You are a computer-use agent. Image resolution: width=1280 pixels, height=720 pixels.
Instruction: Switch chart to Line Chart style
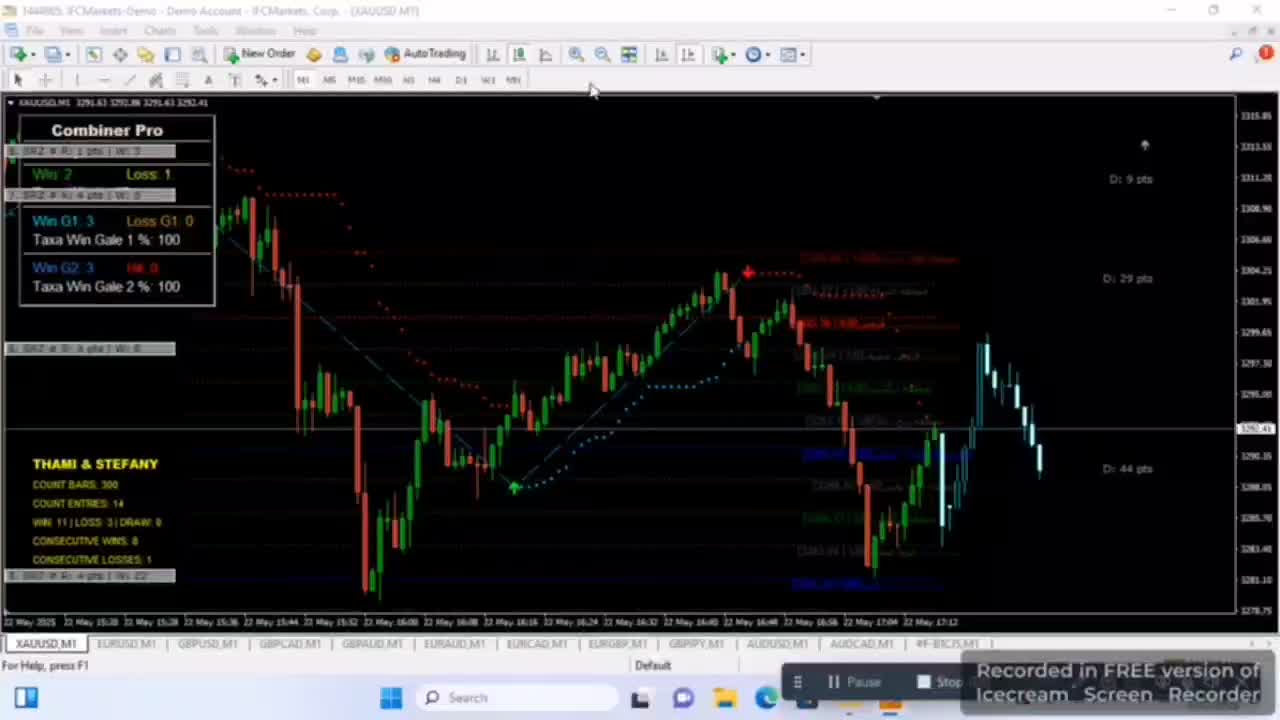[x=545, y=54]
